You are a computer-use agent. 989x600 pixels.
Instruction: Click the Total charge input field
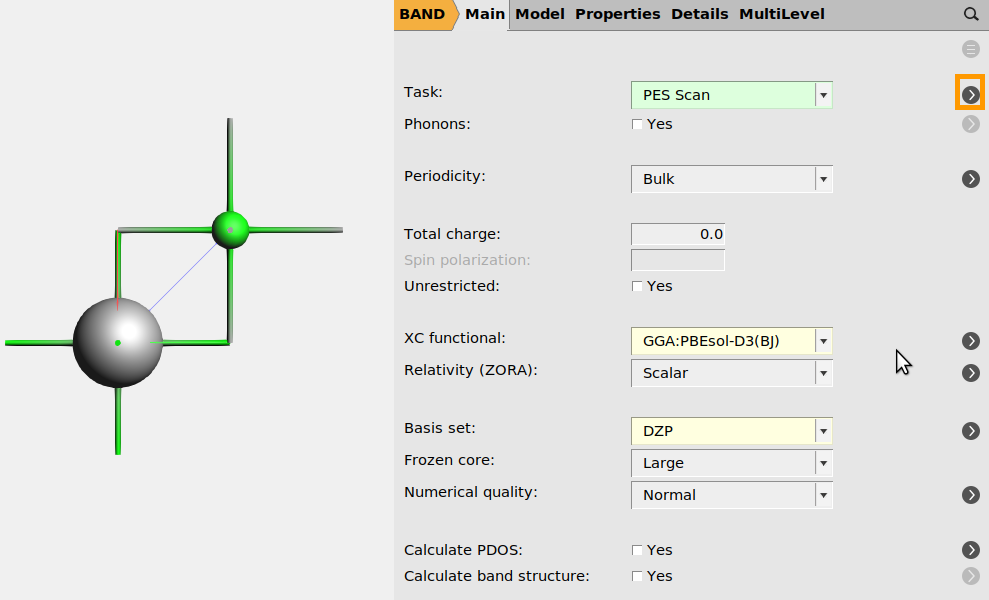677,234
